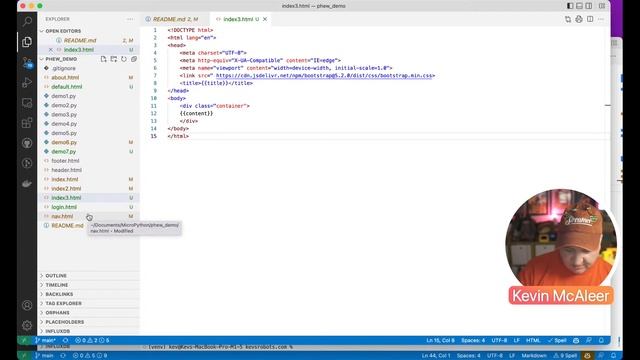The height and width of the screenshot is (360, 640).
Task: Split the editor right
Action: coord(590,19)
